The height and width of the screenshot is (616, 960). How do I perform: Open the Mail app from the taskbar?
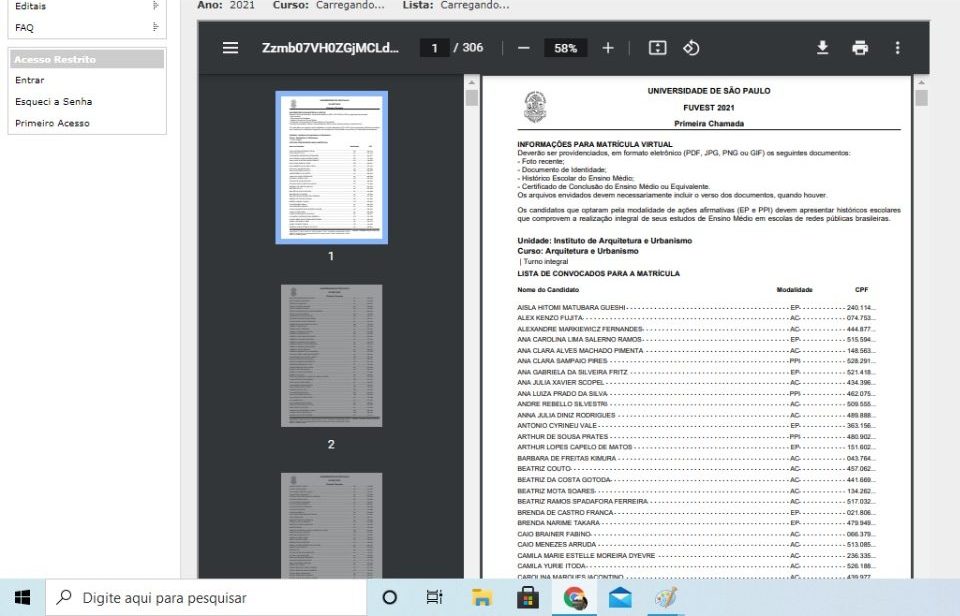(620, 597)
